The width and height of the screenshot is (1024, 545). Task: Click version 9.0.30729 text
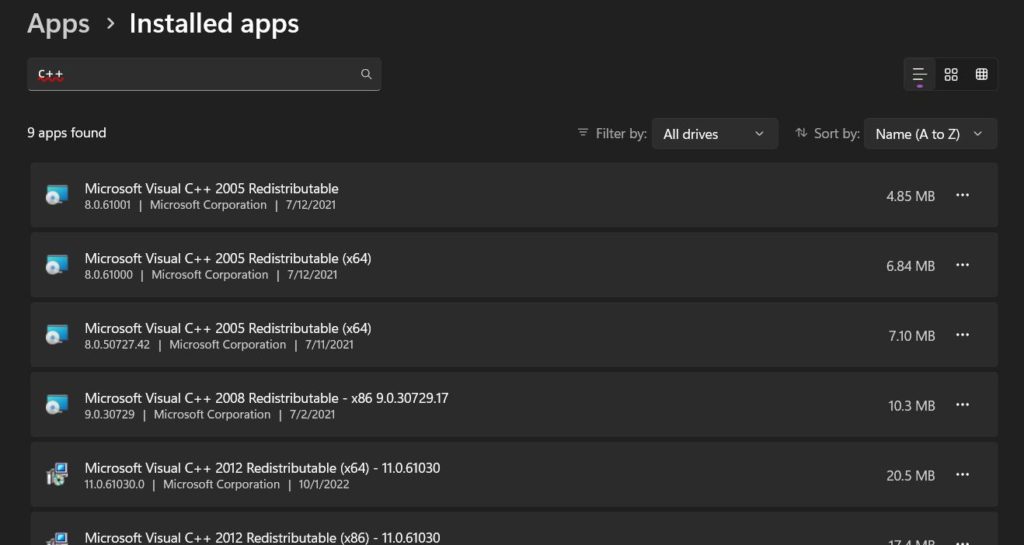pos(110,414)
